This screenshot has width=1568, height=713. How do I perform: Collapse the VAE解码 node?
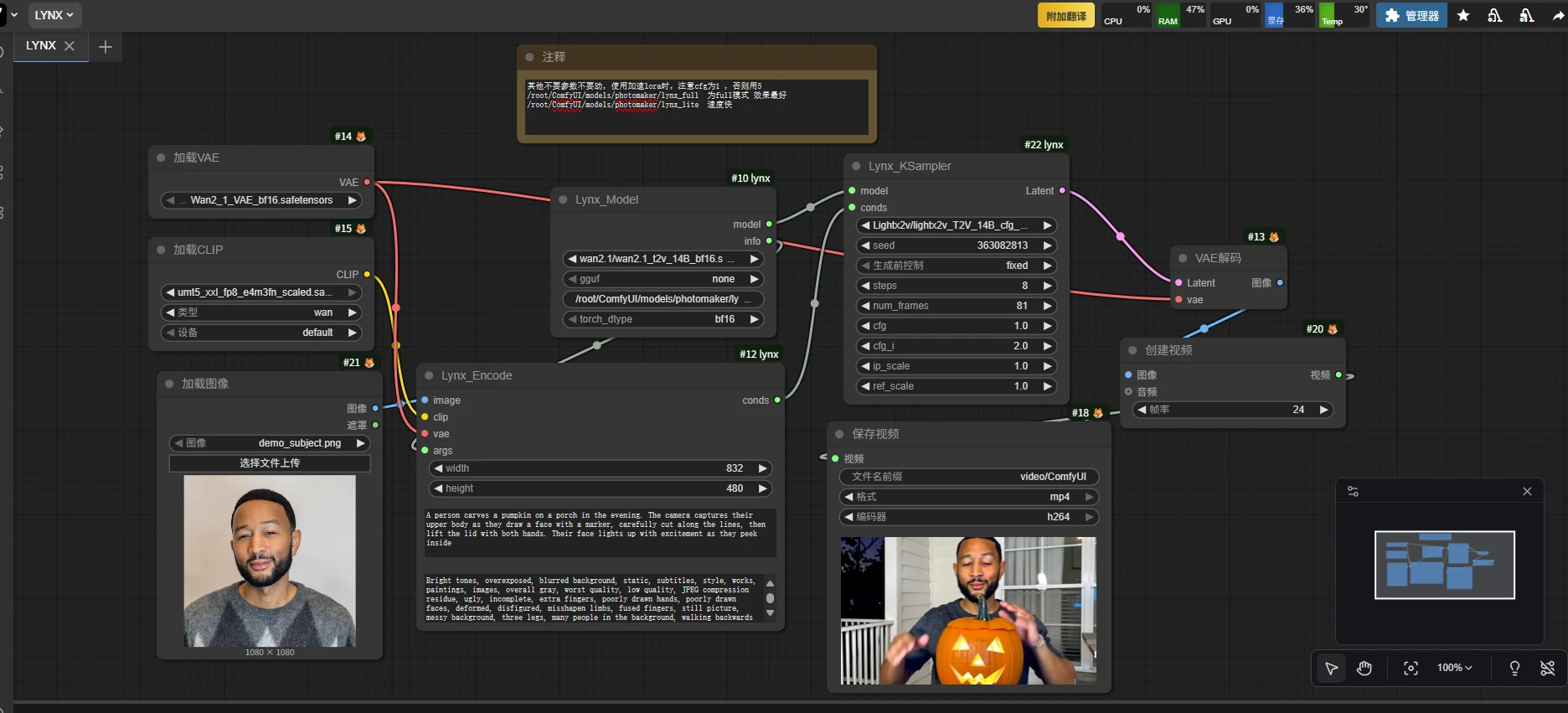pos(1183,258)
